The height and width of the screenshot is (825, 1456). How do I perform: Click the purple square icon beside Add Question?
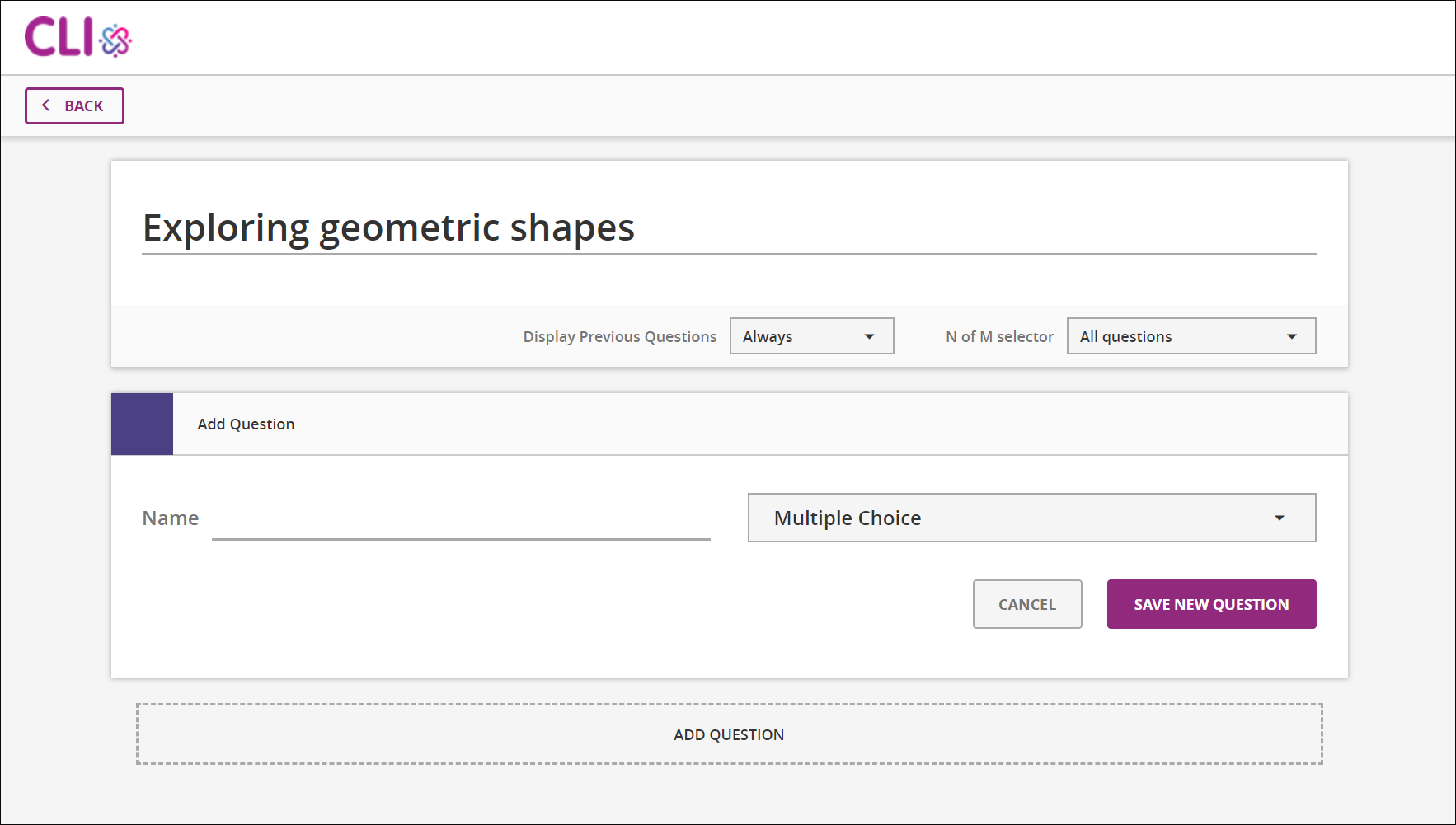click(x=141, y=424)
